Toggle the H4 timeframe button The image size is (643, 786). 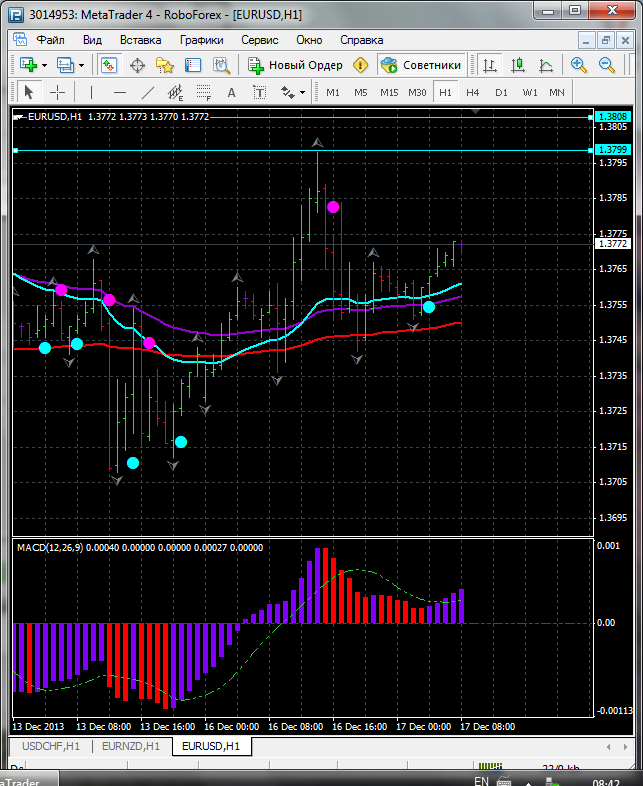coord(472,92)
